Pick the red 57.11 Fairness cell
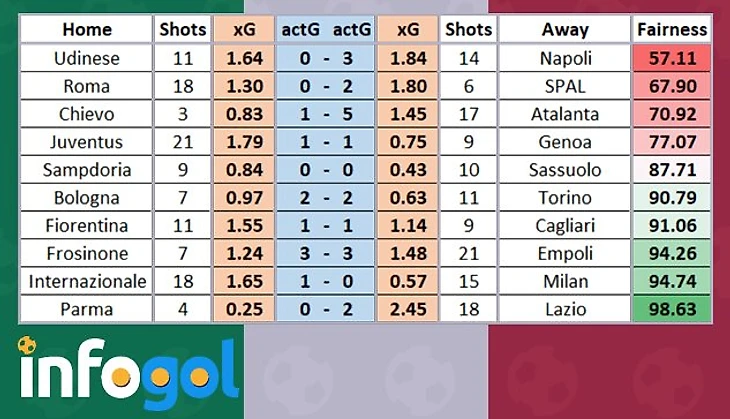 coord(672,59)
